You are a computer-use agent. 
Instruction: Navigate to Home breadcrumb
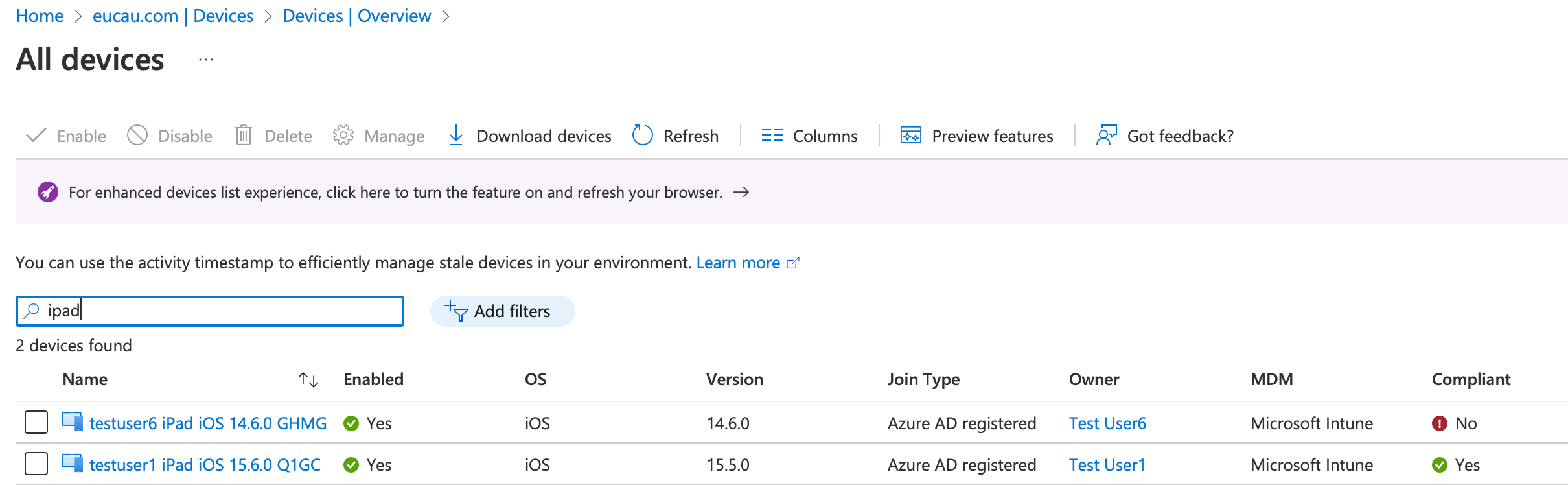(x=40, y=16)
